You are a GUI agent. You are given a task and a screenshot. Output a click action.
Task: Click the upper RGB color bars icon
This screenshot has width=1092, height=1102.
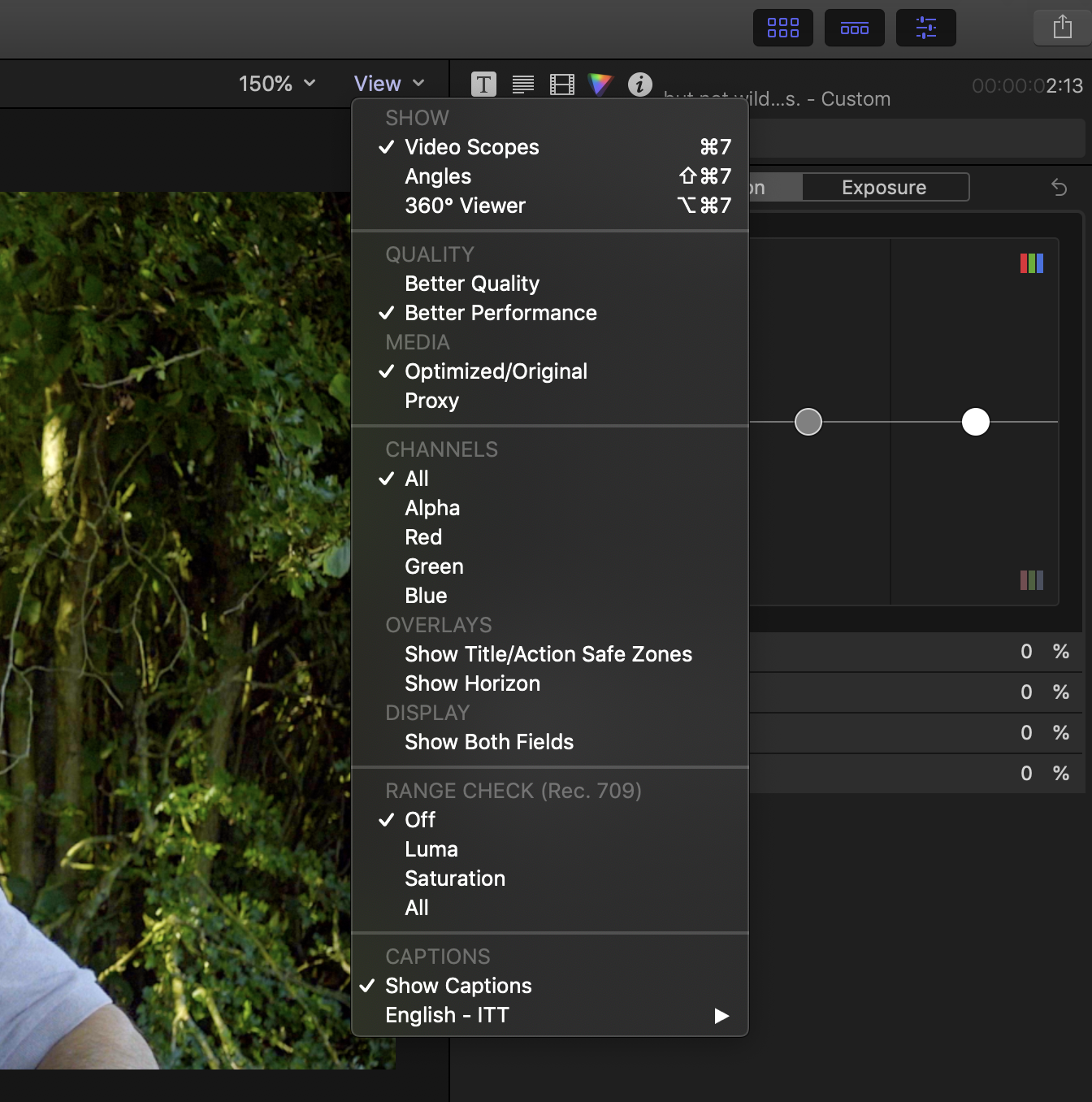[x=1032, y=263]
